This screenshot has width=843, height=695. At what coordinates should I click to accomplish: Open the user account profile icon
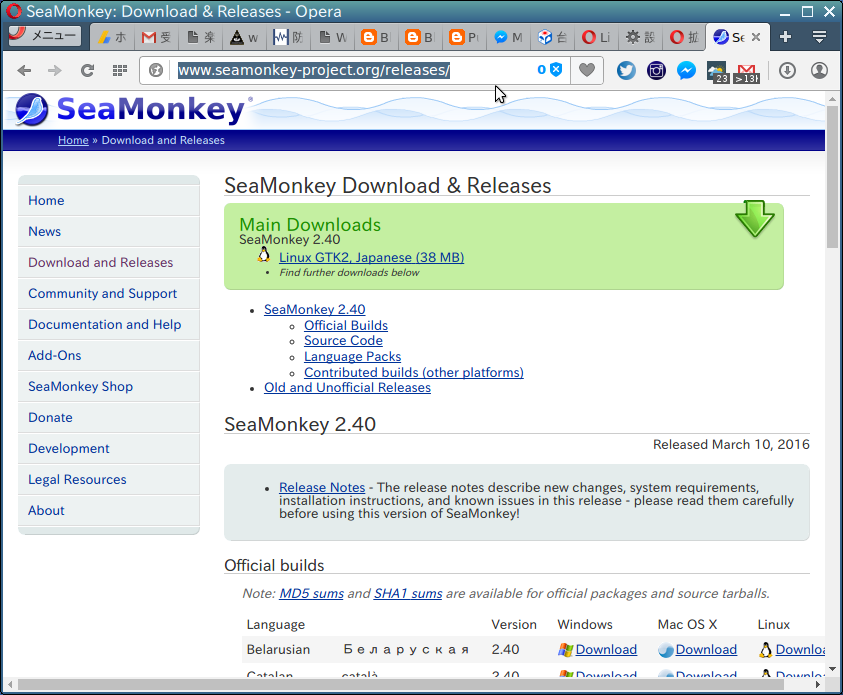819,70
